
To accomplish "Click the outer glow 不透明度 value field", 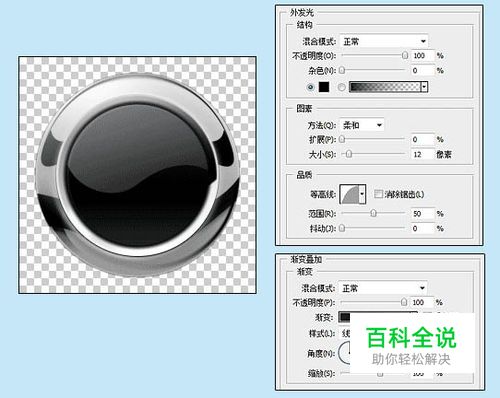I will pyautogui.click(x=422, y=56).
